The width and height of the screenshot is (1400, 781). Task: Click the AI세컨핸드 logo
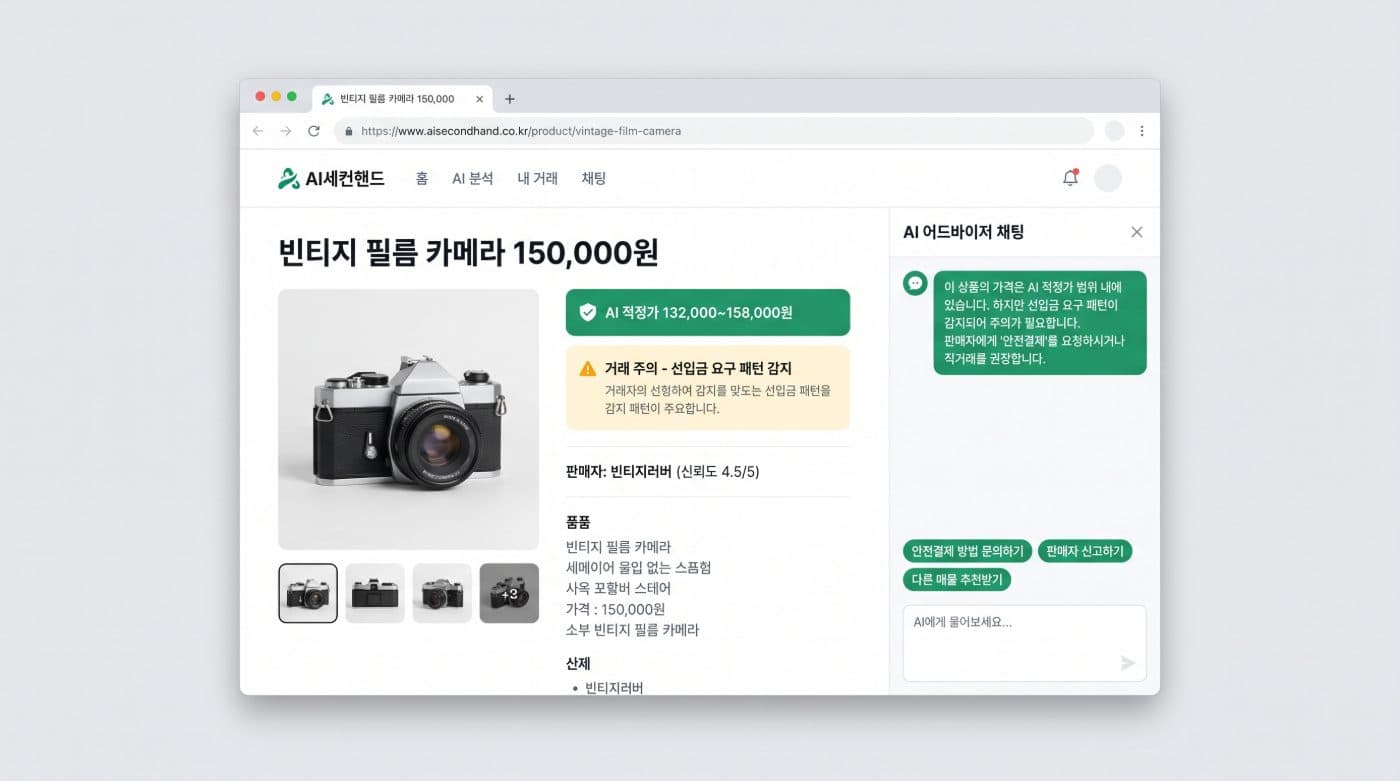pos(331,179)
